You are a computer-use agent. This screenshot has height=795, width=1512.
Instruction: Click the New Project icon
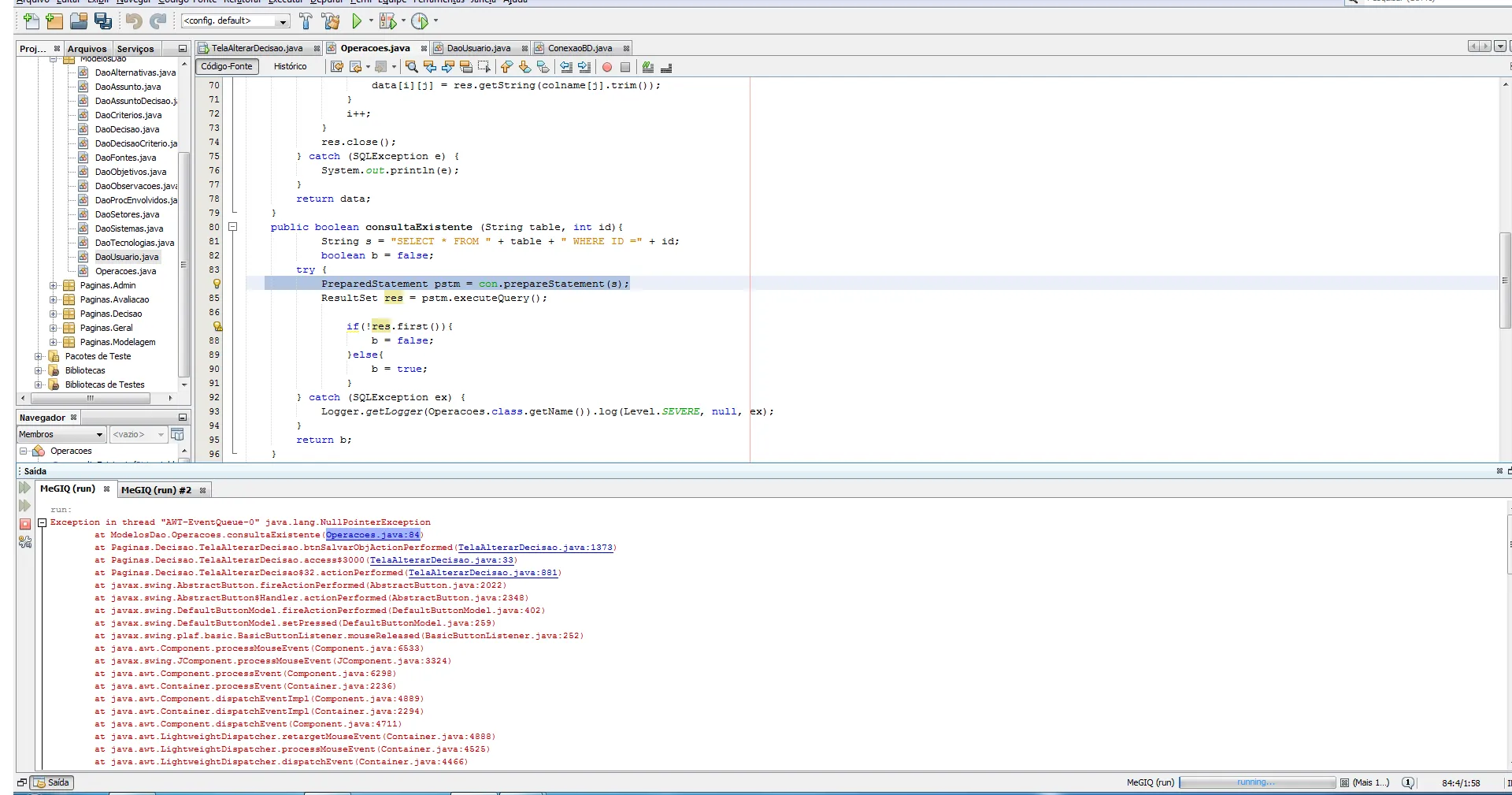[x=54, y=21]
